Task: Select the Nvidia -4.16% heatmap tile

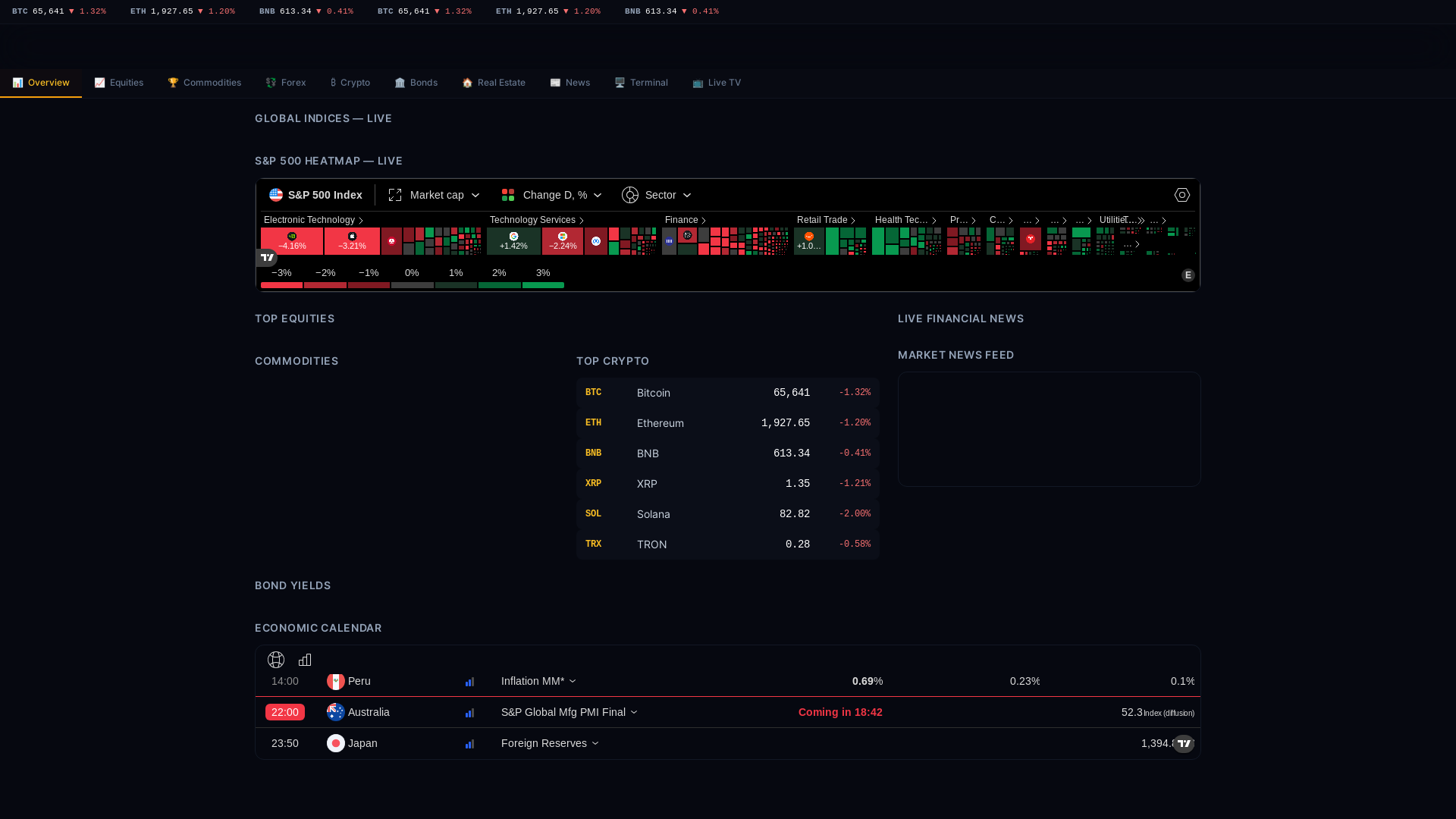Action: (x=292, y=241)
